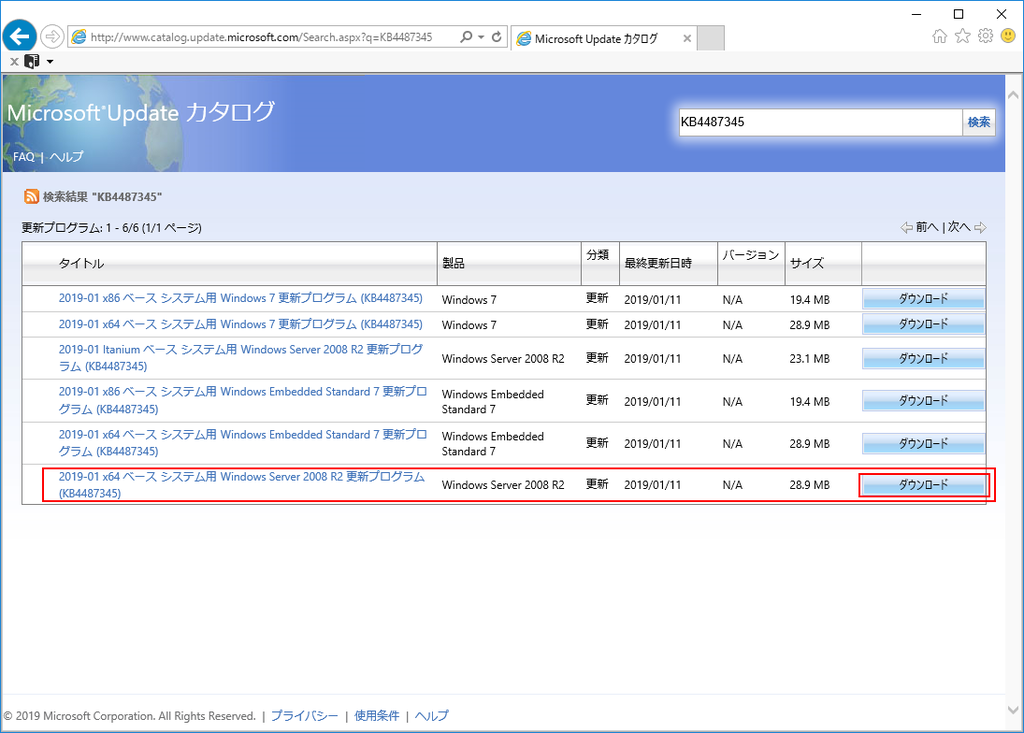Viewport: 1024px width, 733px height.
Task: Open x64 Windows 7 update KB4487345 link
Action: pyautogui.click(x=240, y=324)
